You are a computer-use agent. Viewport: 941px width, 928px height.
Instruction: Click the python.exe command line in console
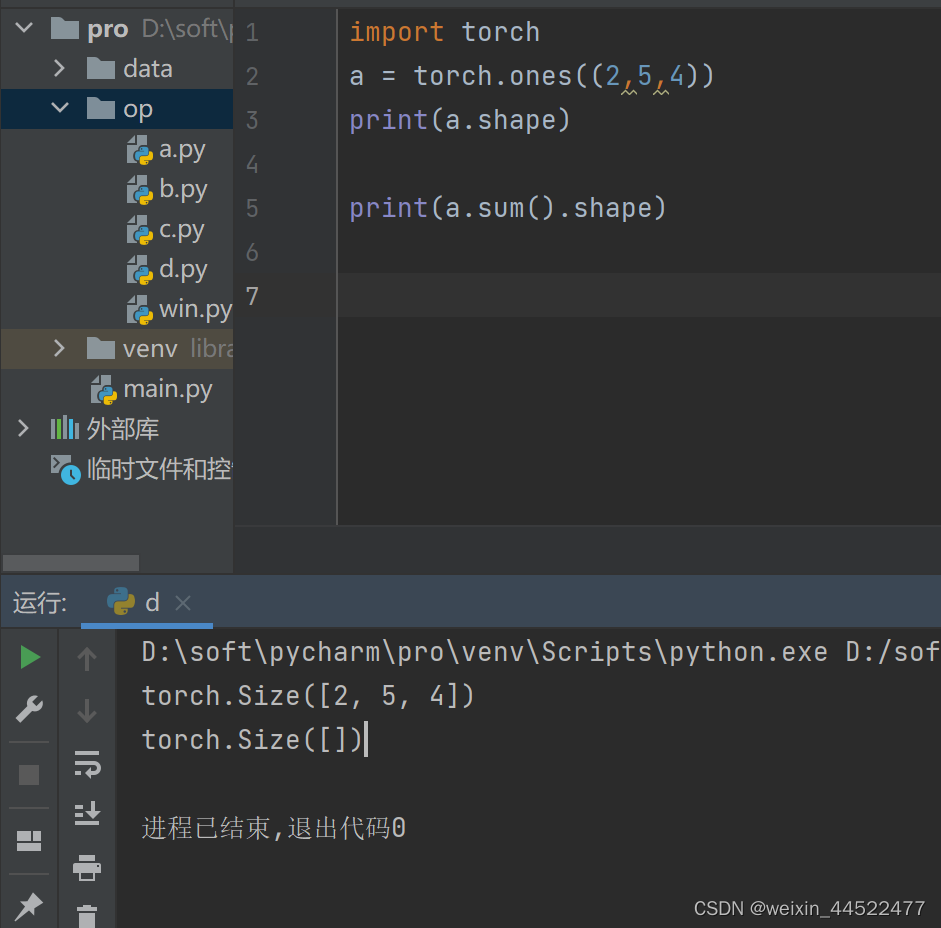tap(540, 652)
